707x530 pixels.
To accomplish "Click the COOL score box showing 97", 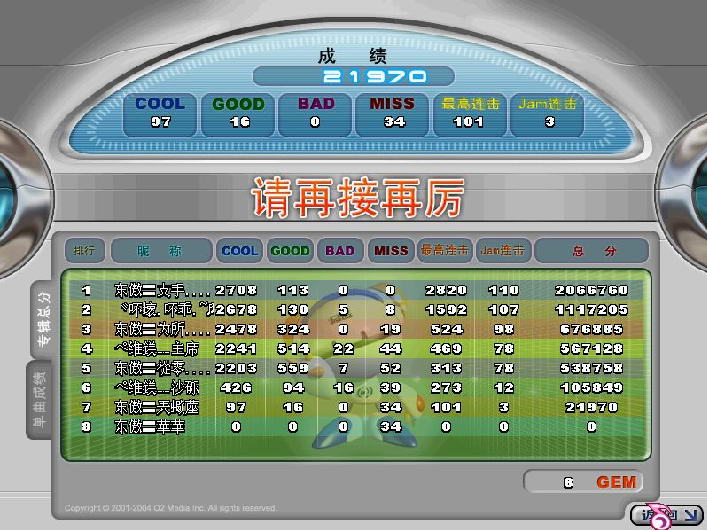I will click(160, 112).
